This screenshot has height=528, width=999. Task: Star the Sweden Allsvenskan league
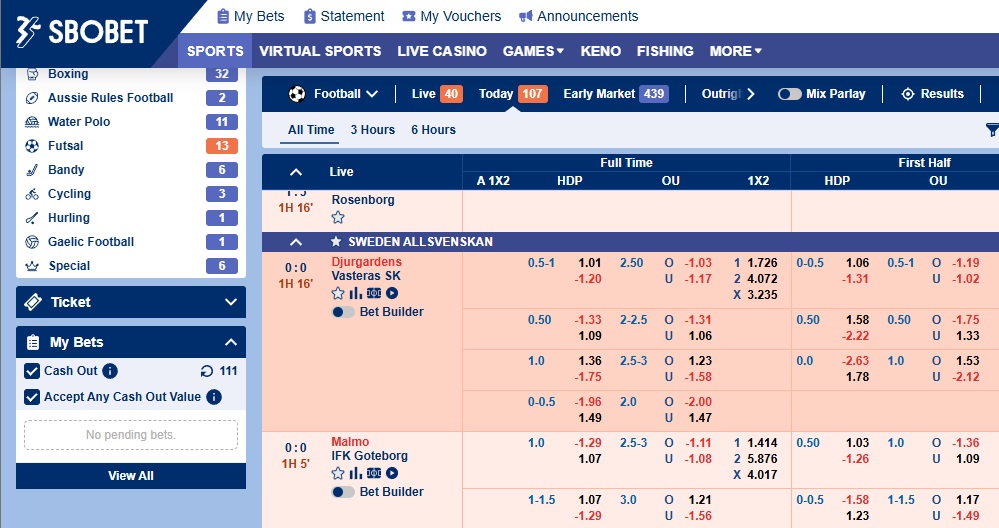pyautogui.click(x=336, y=242)
